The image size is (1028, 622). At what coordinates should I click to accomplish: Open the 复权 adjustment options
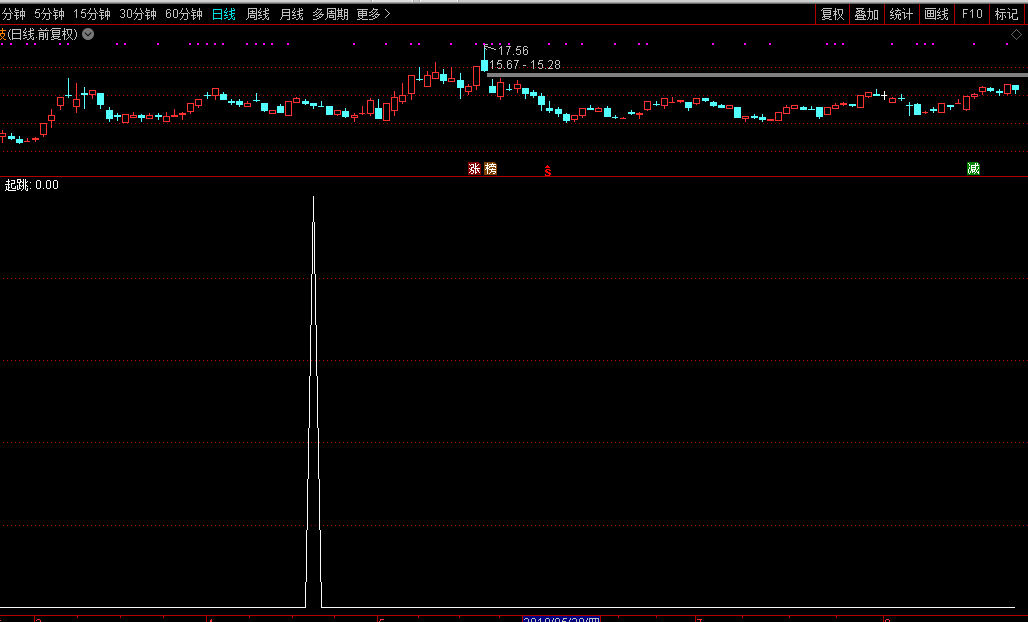(832, 14)
